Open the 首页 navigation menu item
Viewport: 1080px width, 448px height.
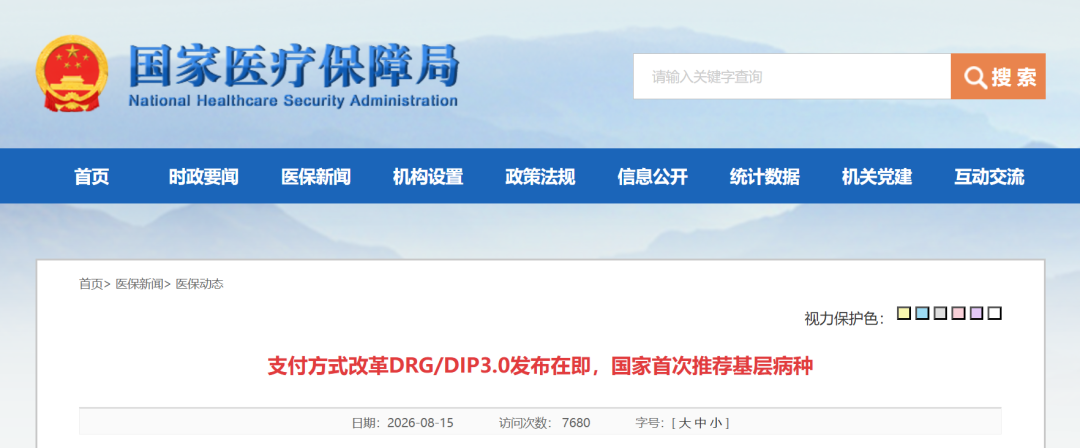[92, 177]
